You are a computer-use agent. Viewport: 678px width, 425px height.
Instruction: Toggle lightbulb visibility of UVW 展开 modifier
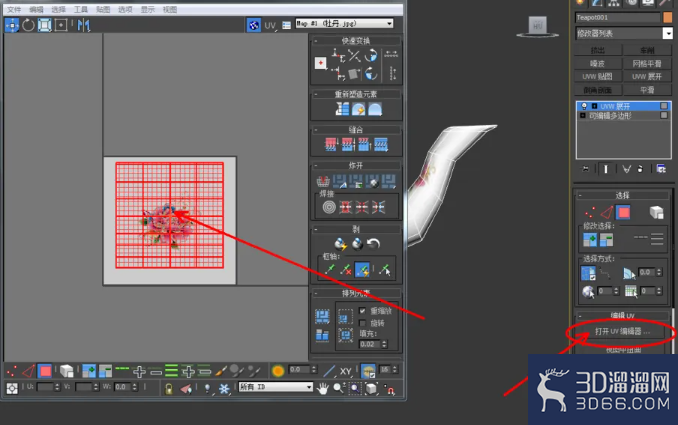point(584,106)
